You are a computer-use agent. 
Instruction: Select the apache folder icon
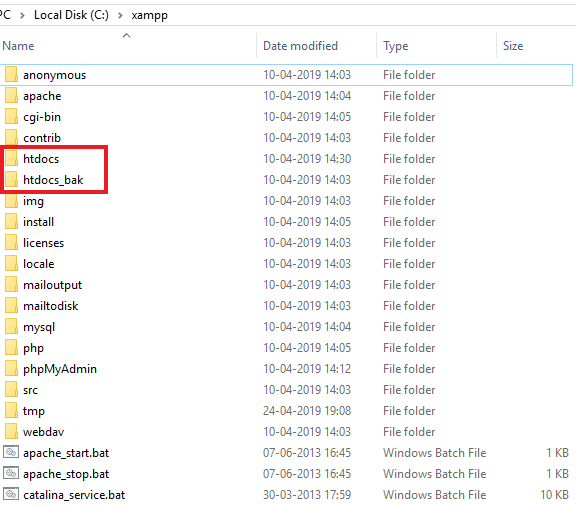[11, 96]
